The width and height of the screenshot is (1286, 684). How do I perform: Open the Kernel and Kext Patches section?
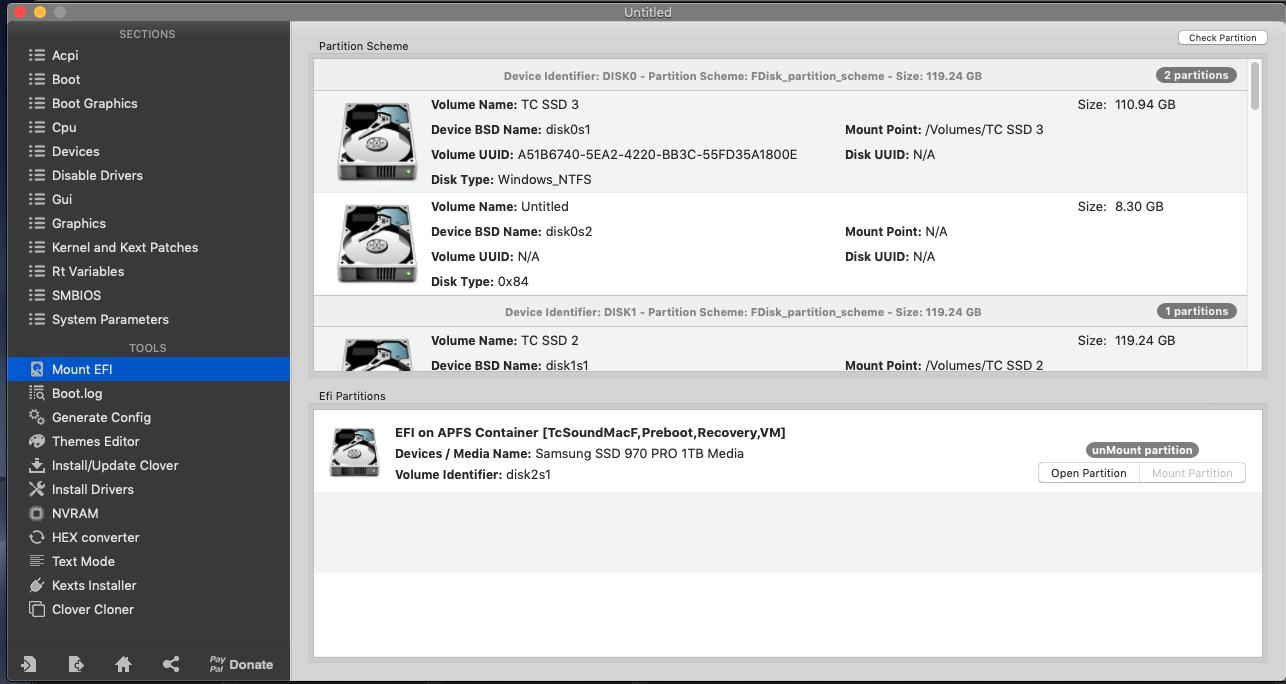[124, 247]
